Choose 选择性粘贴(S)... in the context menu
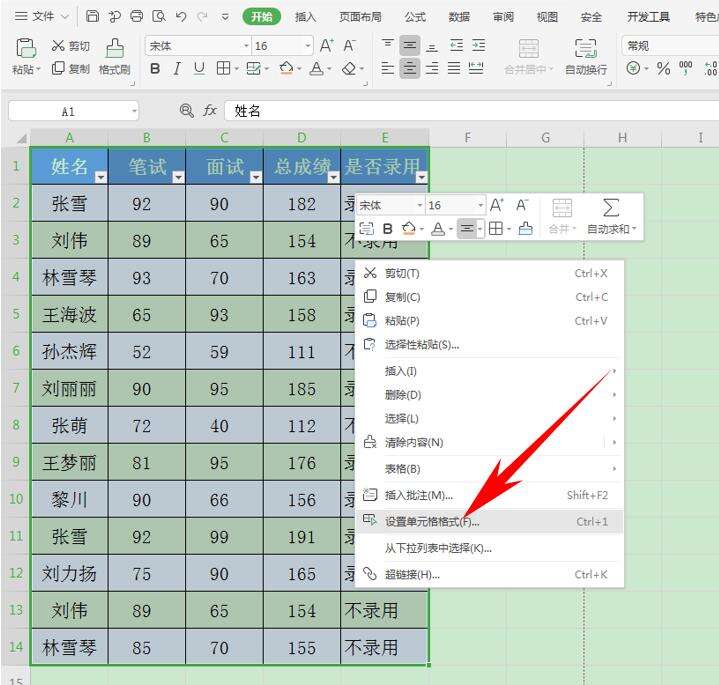 pos(422,344)
